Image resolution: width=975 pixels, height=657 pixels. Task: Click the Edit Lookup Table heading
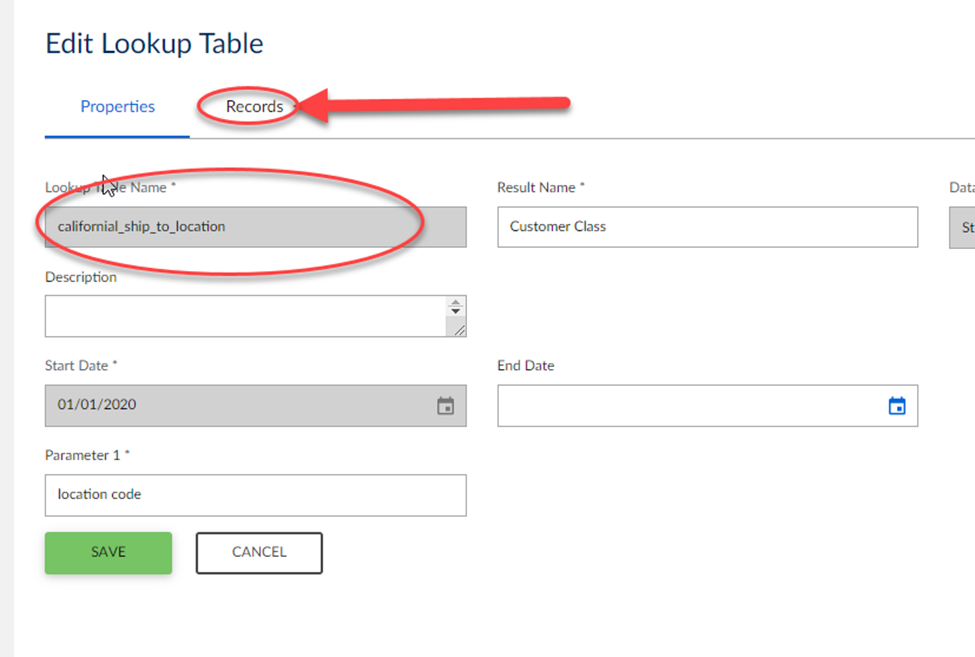pyautogui.click(x=154, y=44)
